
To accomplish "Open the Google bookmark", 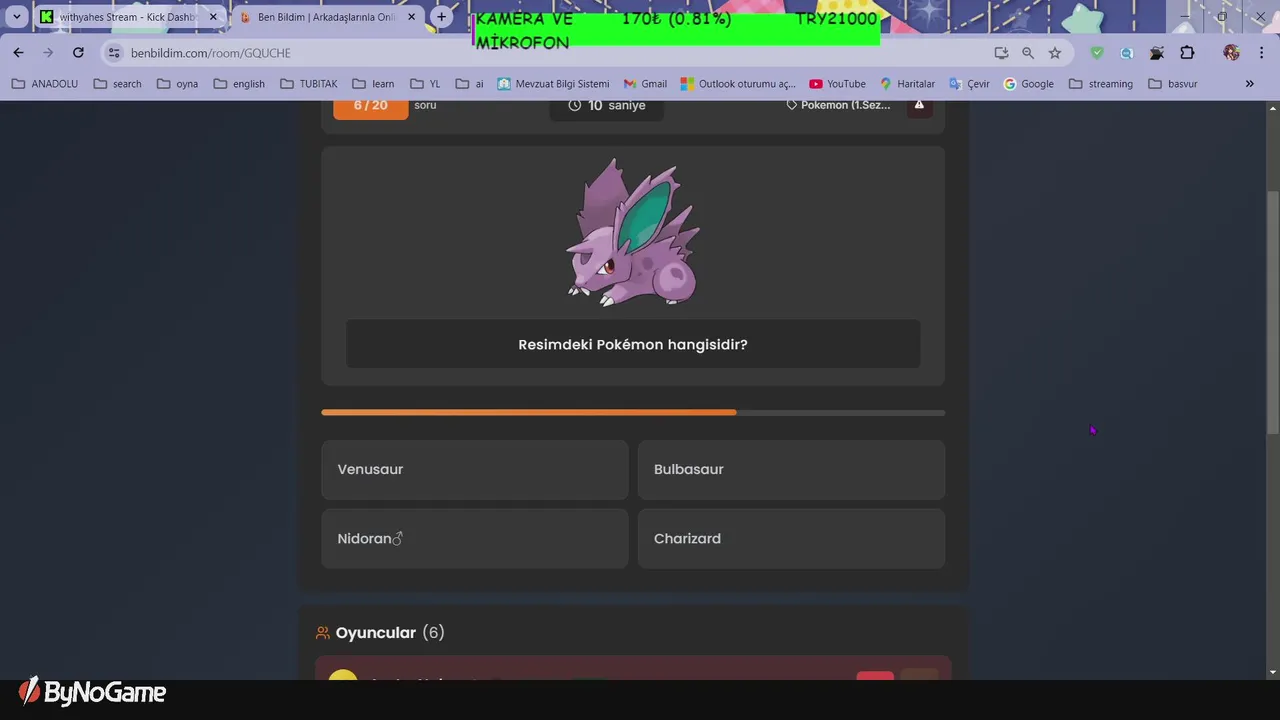I will [1029, 84].
